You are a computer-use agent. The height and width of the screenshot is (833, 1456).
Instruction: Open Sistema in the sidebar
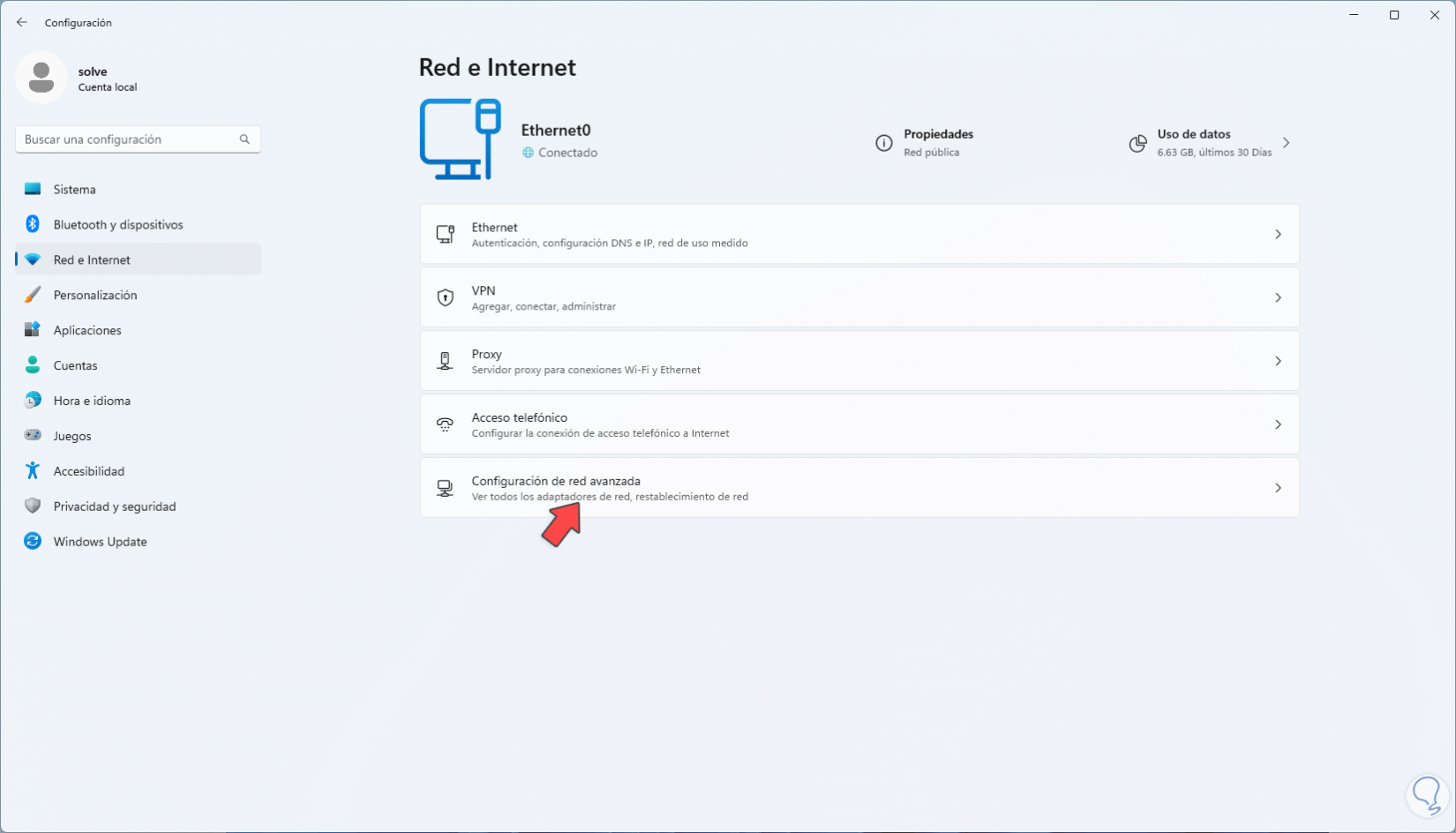[139, 189]
